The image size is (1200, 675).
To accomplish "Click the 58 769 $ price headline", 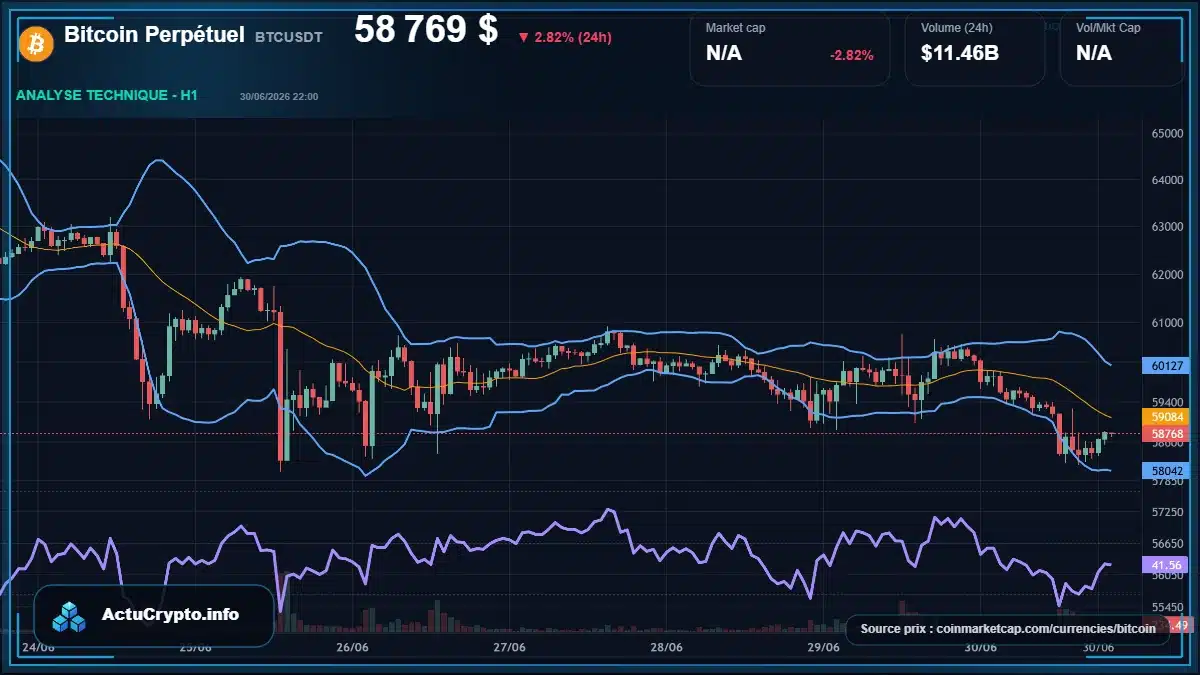I will (426, 30).
